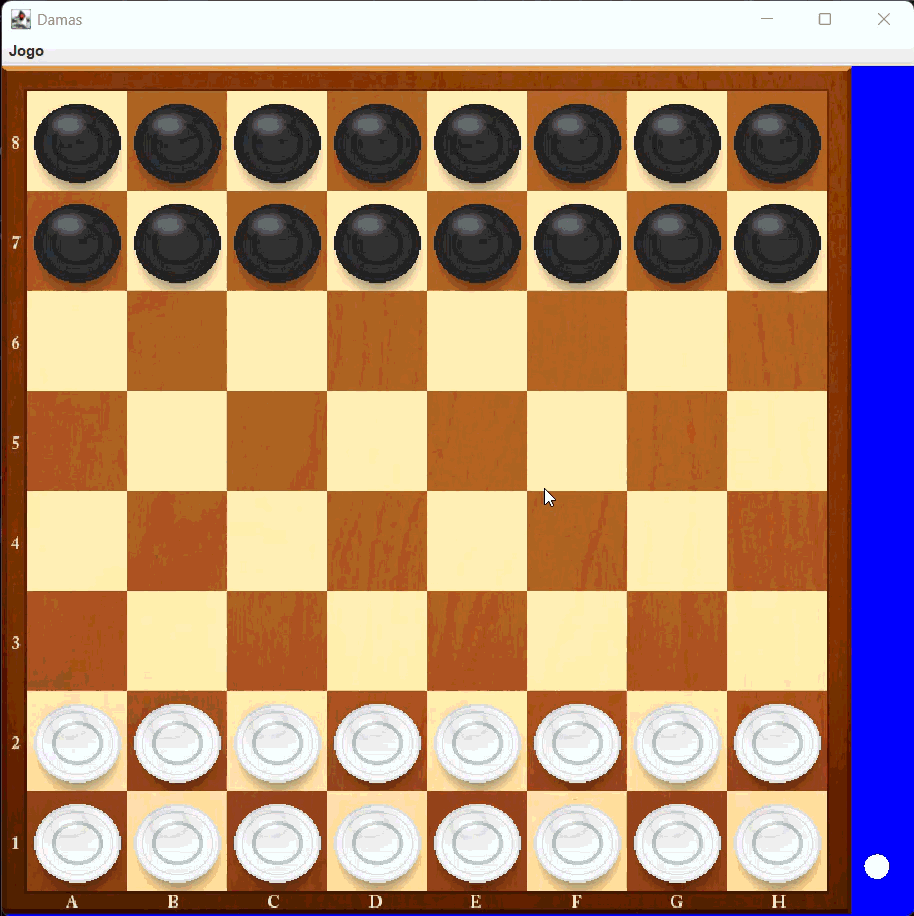Click the white piece on H2
The image size is (914, 916).
pyautogui.click(x=777, y=742)
